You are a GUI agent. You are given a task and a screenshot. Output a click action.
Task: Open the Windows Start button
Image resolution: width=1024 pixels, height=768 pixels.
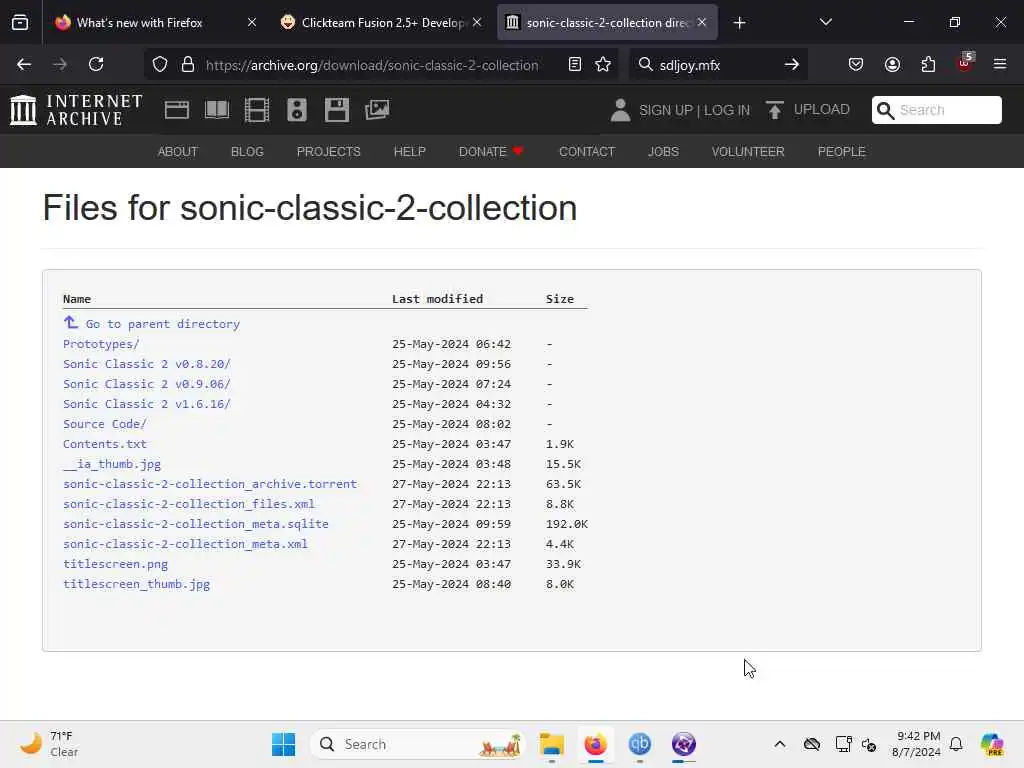[283, 744]
